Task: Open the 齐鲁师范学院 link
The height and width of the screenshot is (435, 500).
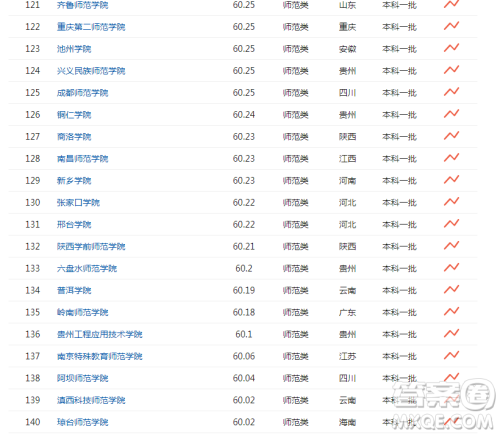Action: (x=82, y=5)
